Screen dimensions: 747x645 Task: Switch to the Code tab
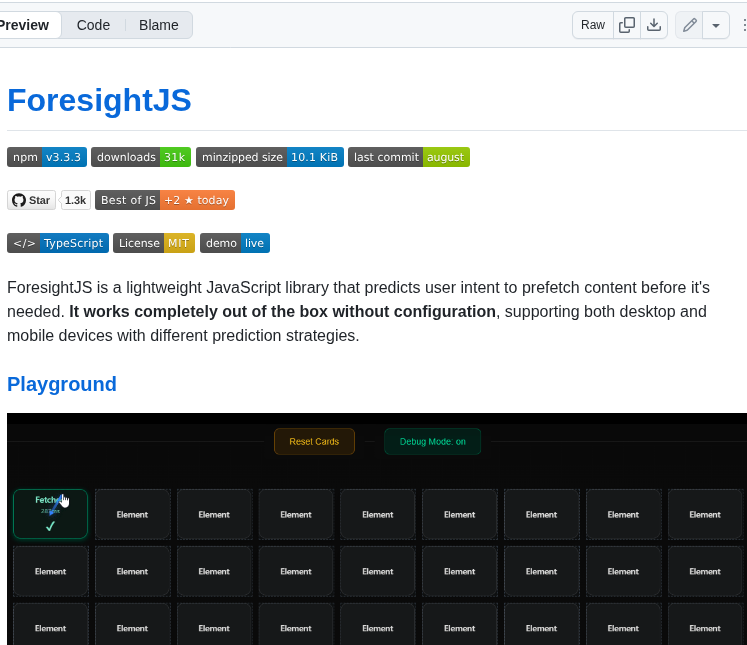point(93,25)
